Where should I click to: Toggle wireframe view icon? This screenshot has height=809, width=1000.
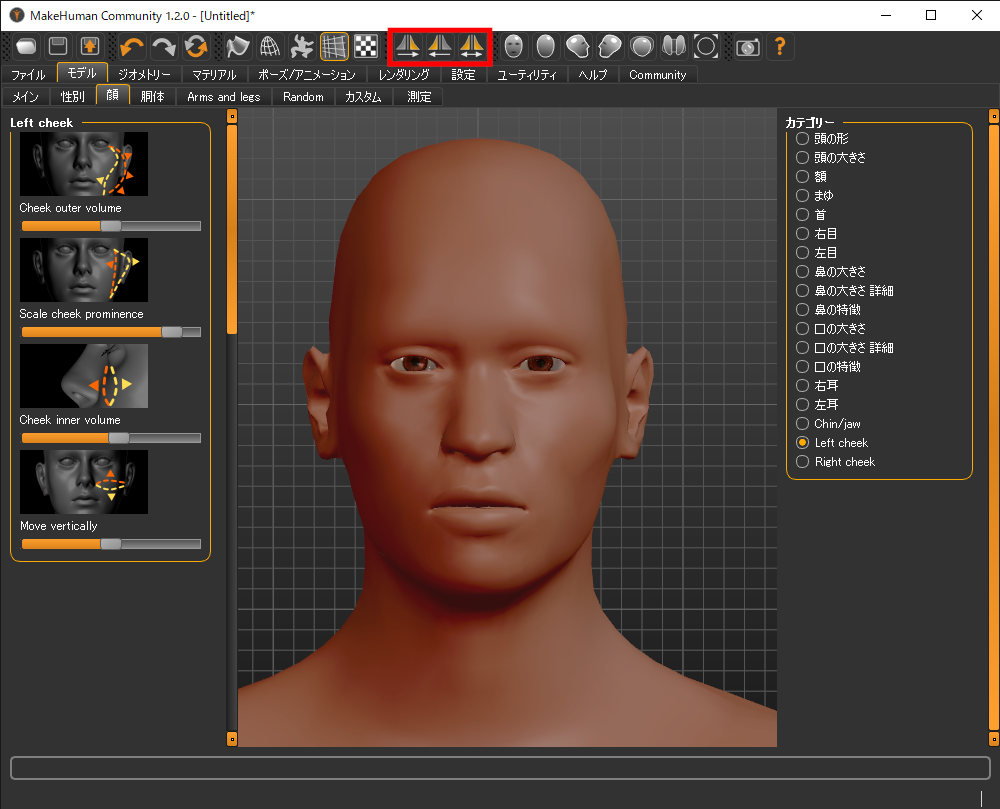pyautogui.click(x=269, y=46)
